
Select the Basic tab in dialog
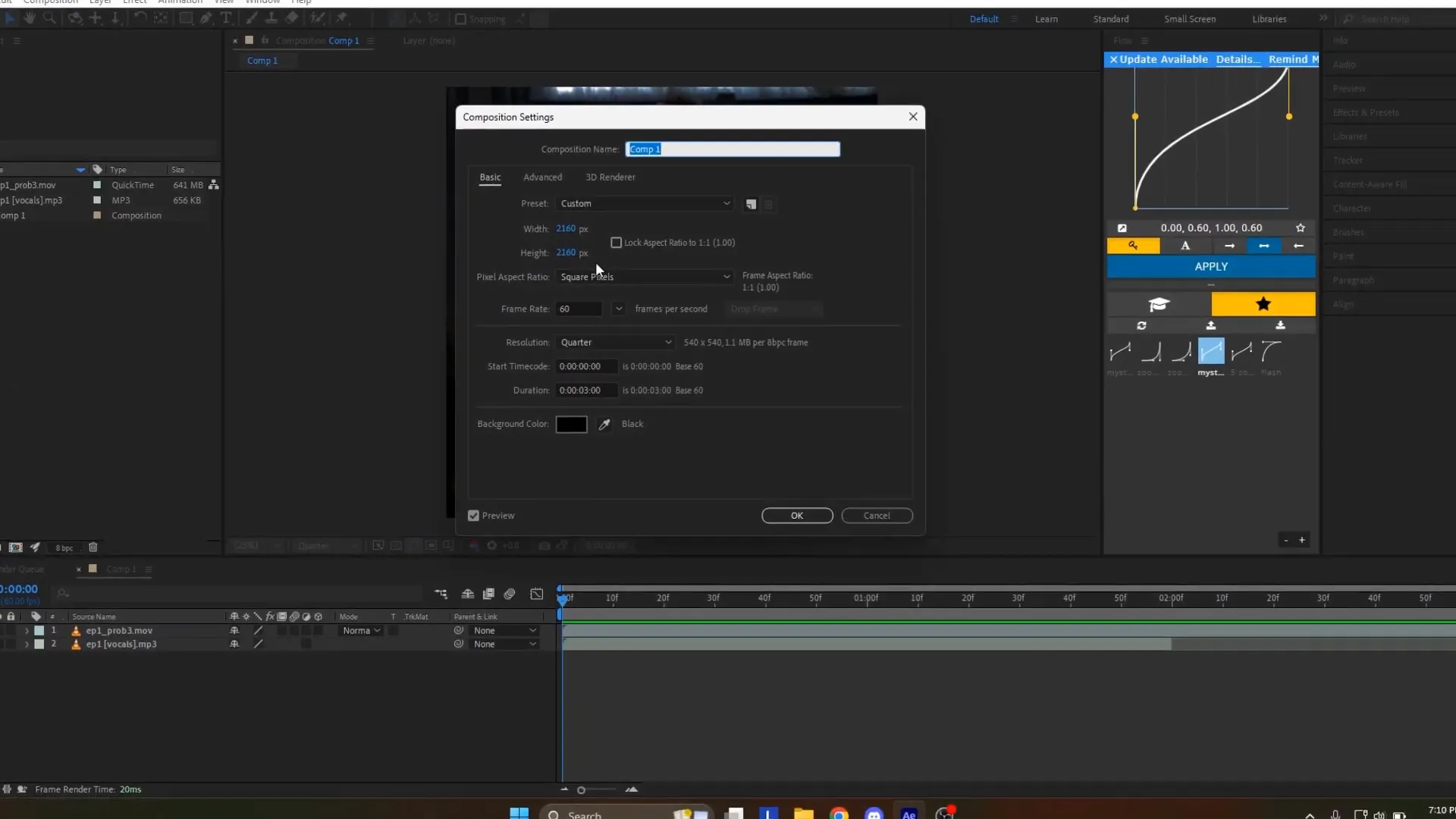pos(490,177)
